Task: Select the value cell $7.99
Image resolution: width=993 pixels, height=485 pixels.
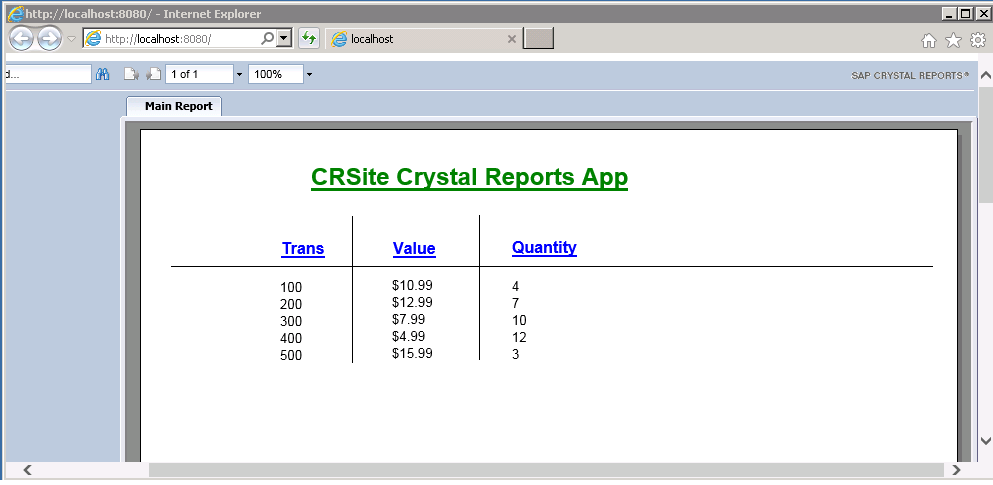Action: (x=408, y=320)
